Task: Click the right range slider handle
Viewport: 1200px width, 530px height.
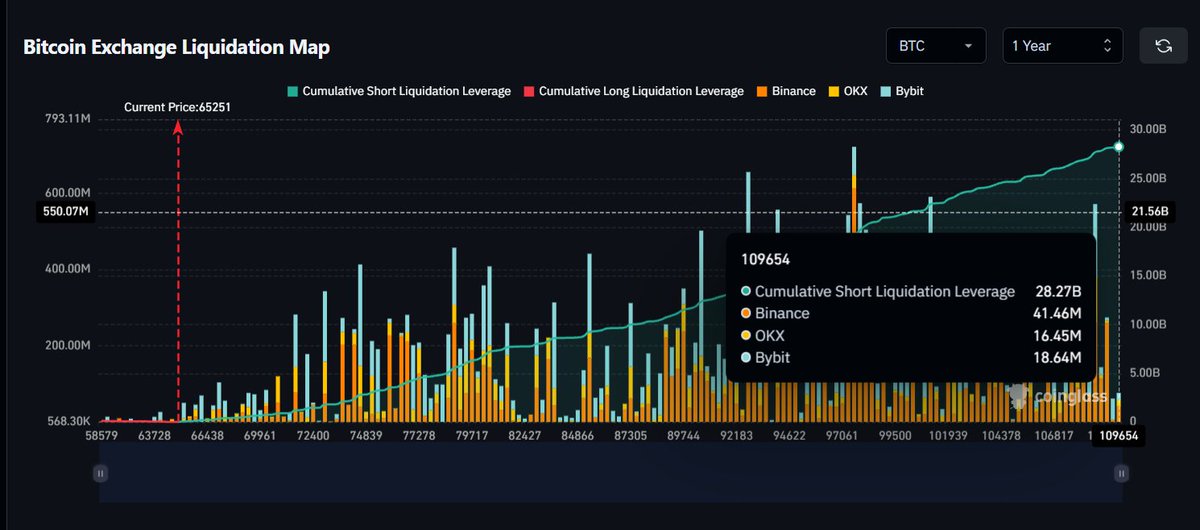Action: click(x=1122, y=473)
